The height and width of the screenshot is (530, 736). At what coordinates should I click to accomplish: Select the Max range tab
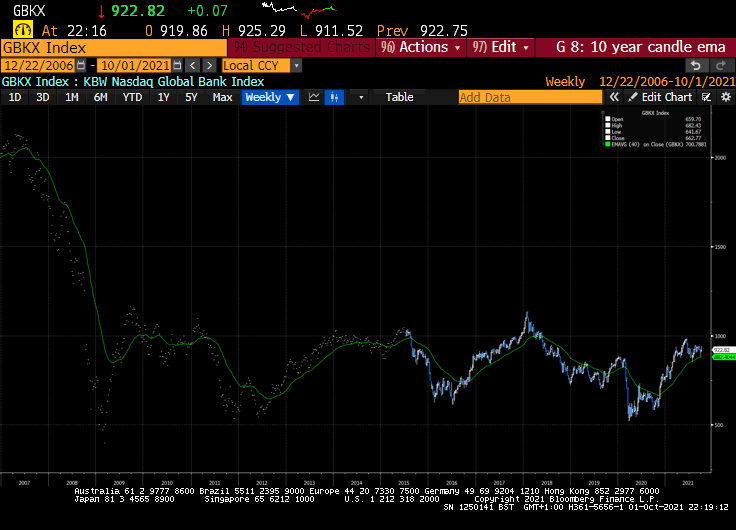(x=222, y=97)
